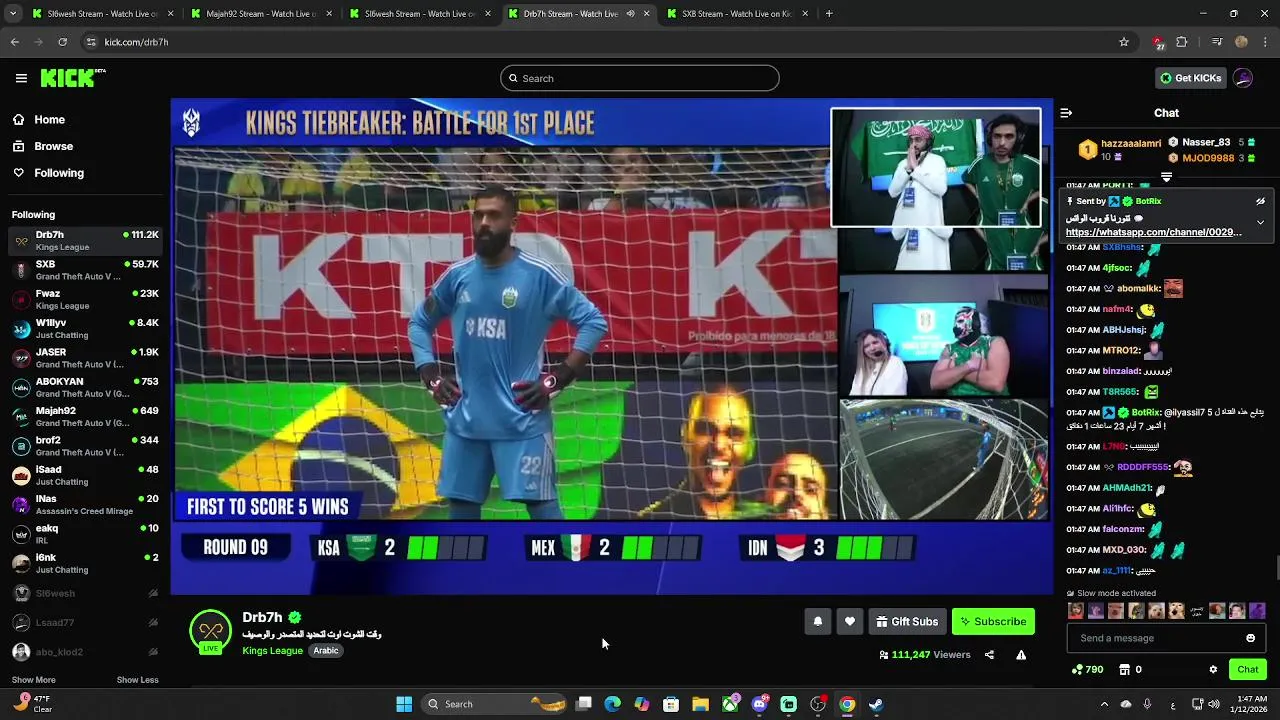Open the browser extensions puzzle icon
1280x720 pixels.
[x=1182, y=42]
